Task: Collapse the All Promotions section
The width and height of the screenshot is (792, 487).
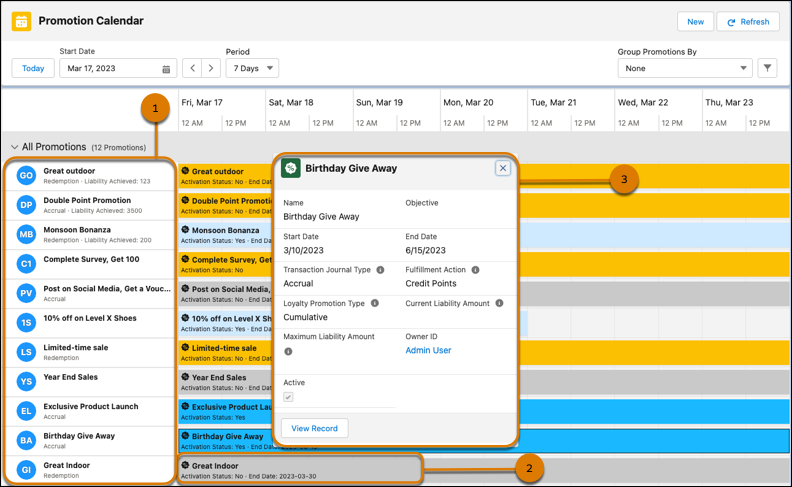Action: tap(15, 147)
